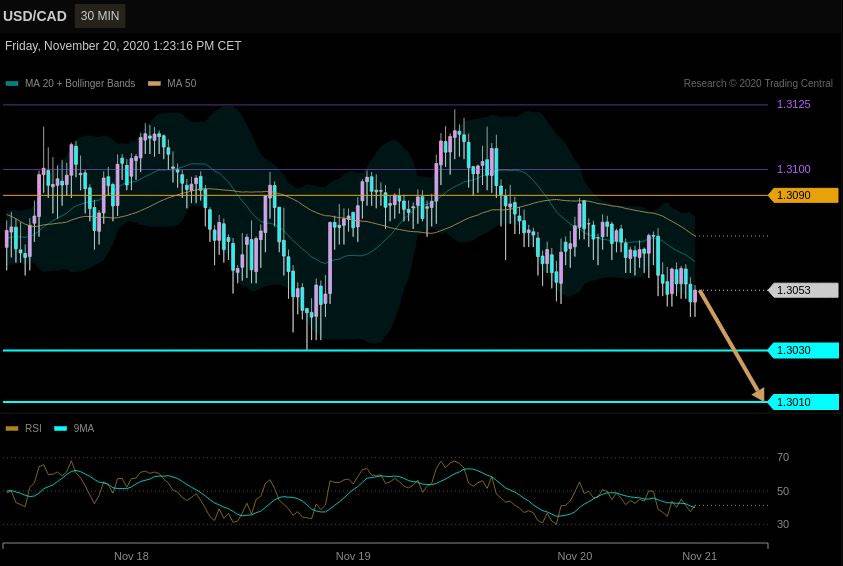Click the 'Nov 18' date axis label
Screen dimensions: 843x566
pyautogui.click(x=131, y=556)
